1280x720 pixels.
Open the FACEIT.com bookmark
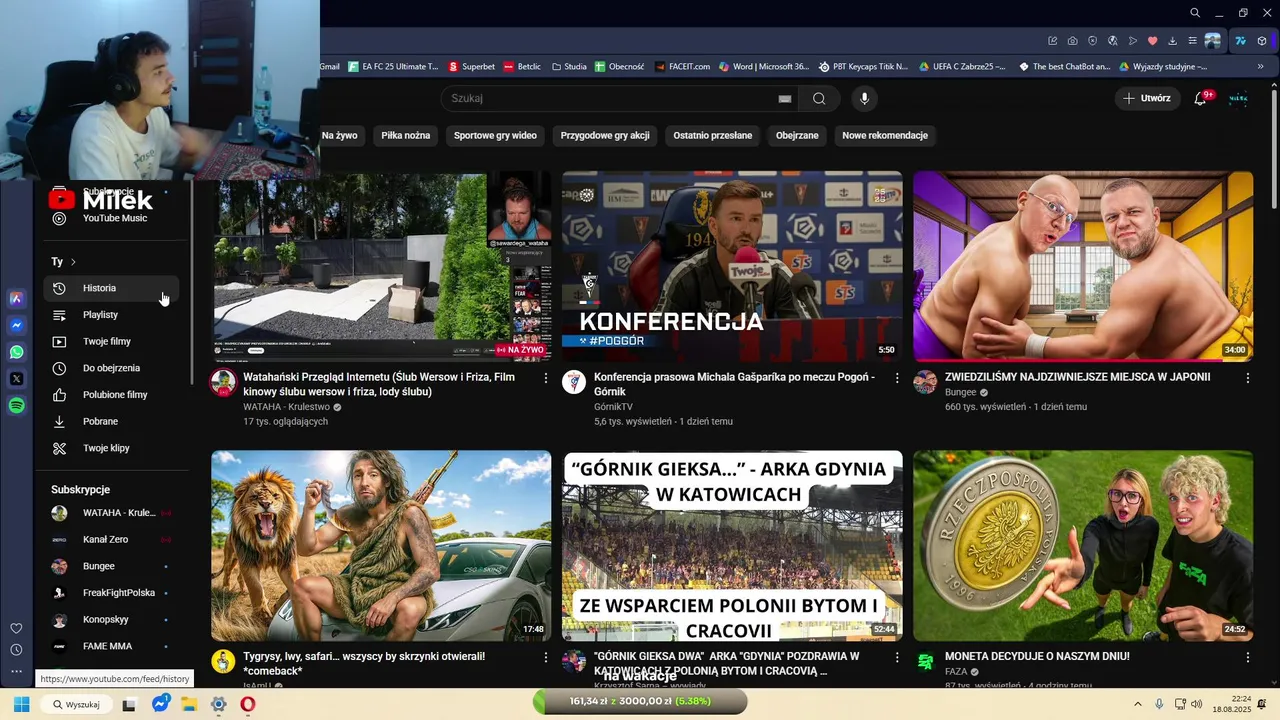click(x=683, y=67)
